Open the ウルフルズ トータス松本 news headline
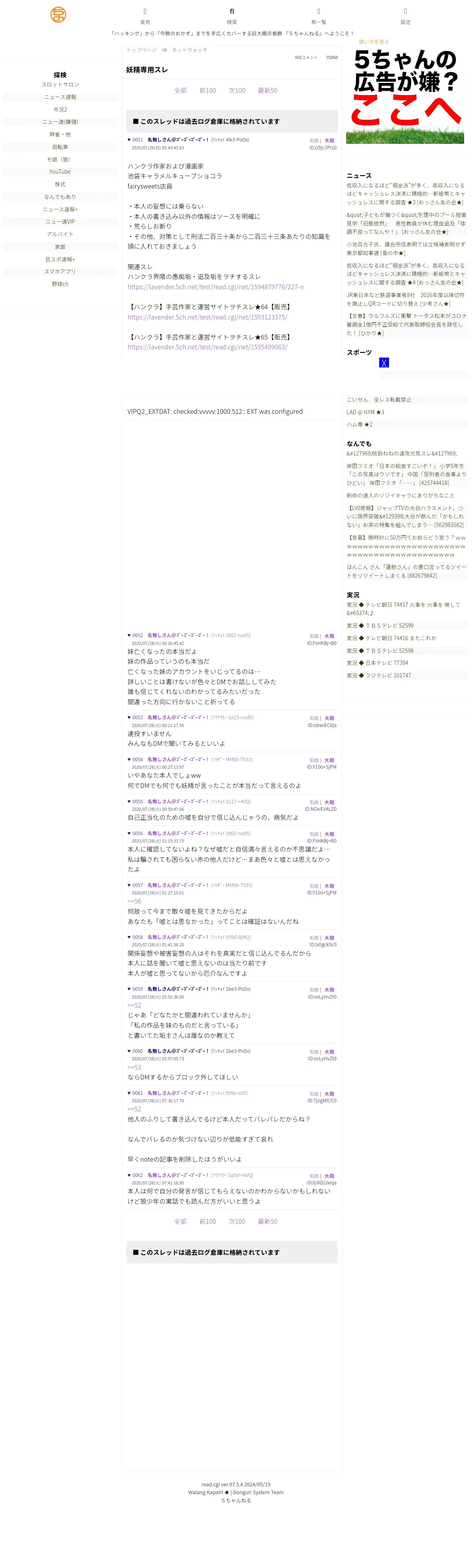472x1568 pixels. 406,325
